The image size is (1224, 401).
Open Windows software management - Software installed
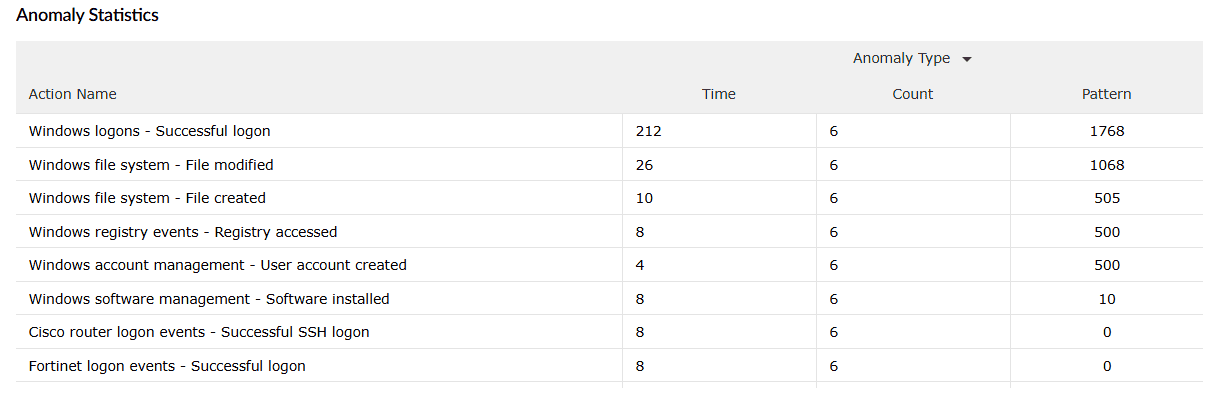[x=209, y=299]
